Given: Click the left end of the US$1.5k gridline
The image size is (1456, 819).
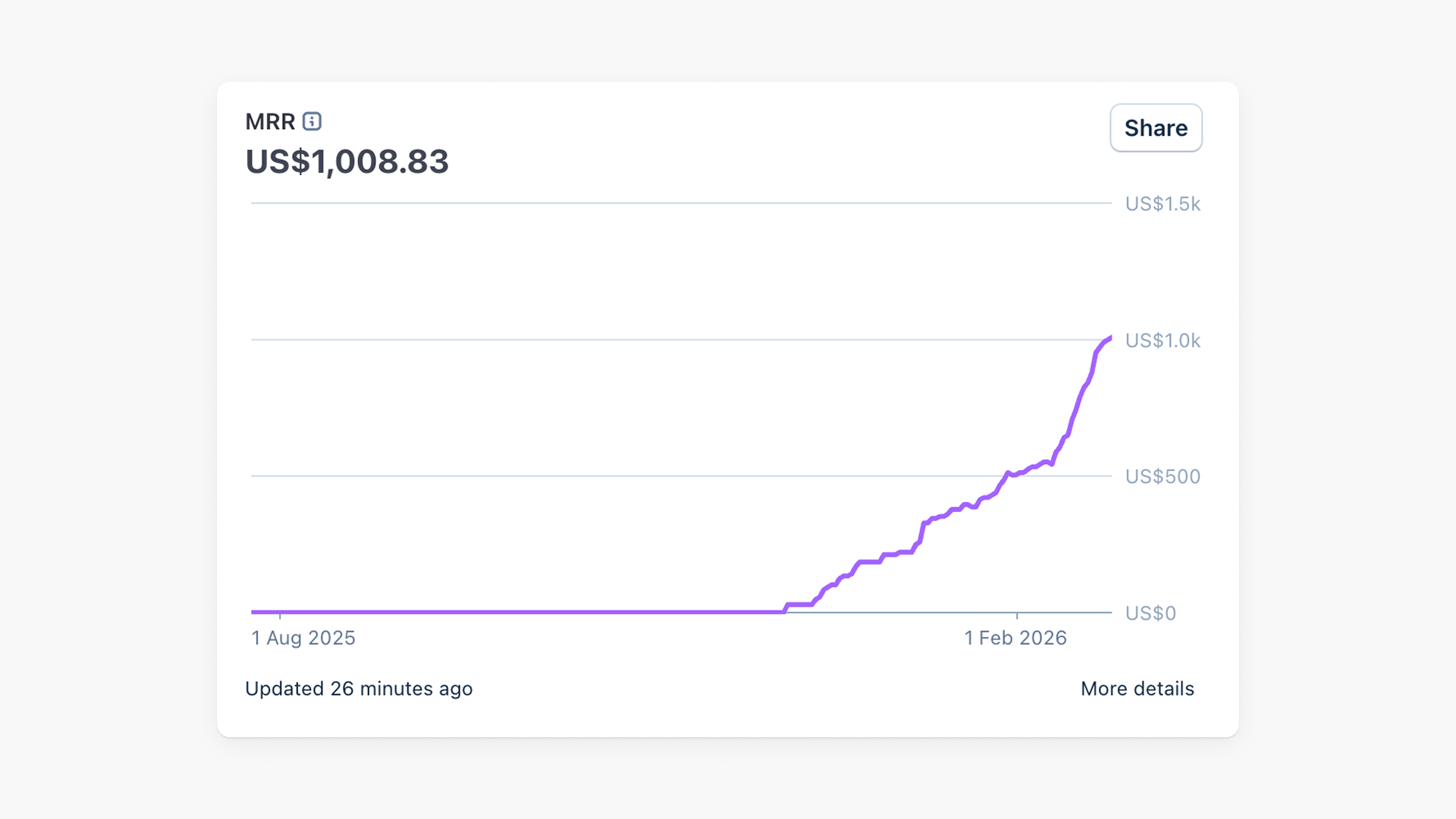Looking at the screenshot, I should point(253,203).
